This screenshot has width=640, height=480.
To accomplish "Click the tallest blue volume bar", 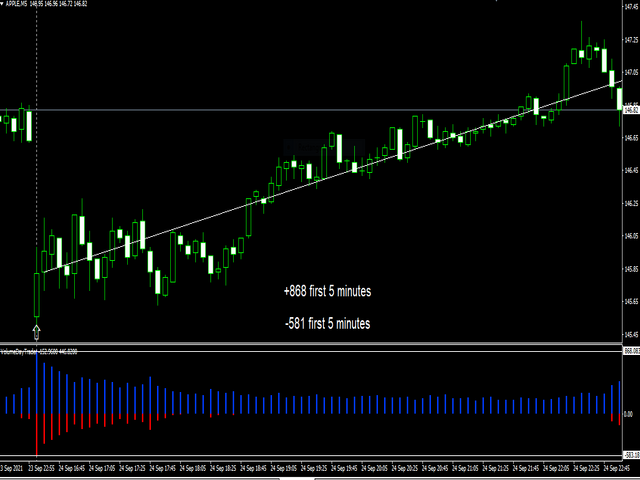I will click(x=37, y=382).
